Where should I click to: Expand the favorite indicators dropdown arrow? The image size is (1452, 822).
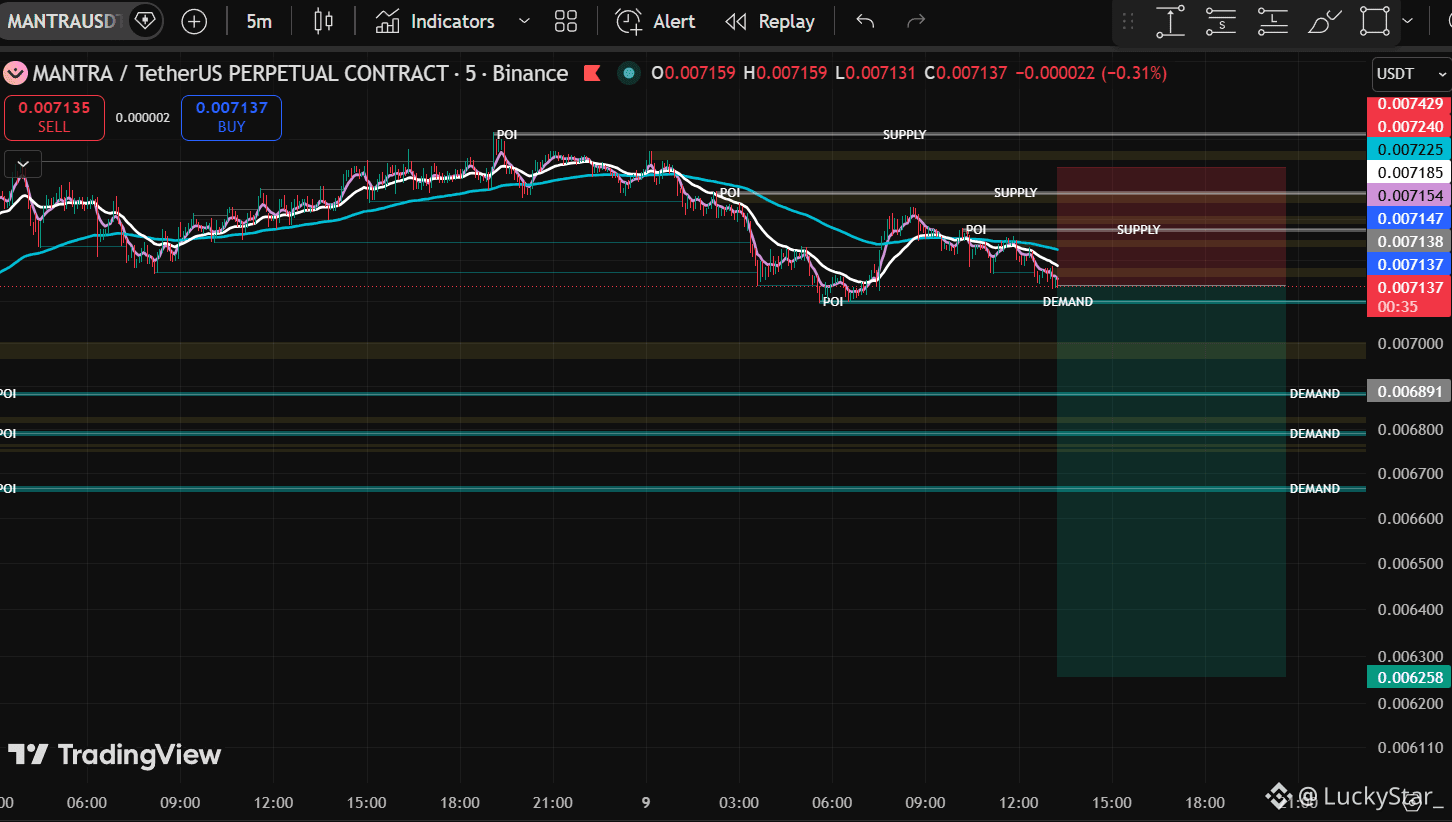click(x=524, y=21)
